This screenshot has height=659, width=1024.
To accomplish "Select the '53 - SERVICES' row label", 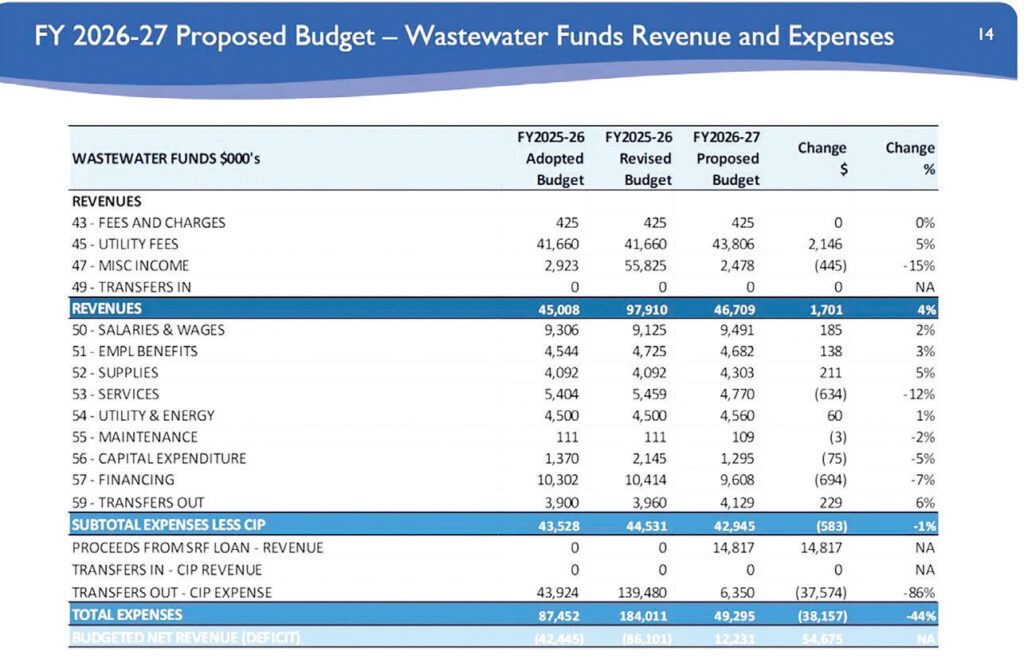I will click(x=115, y=394).
